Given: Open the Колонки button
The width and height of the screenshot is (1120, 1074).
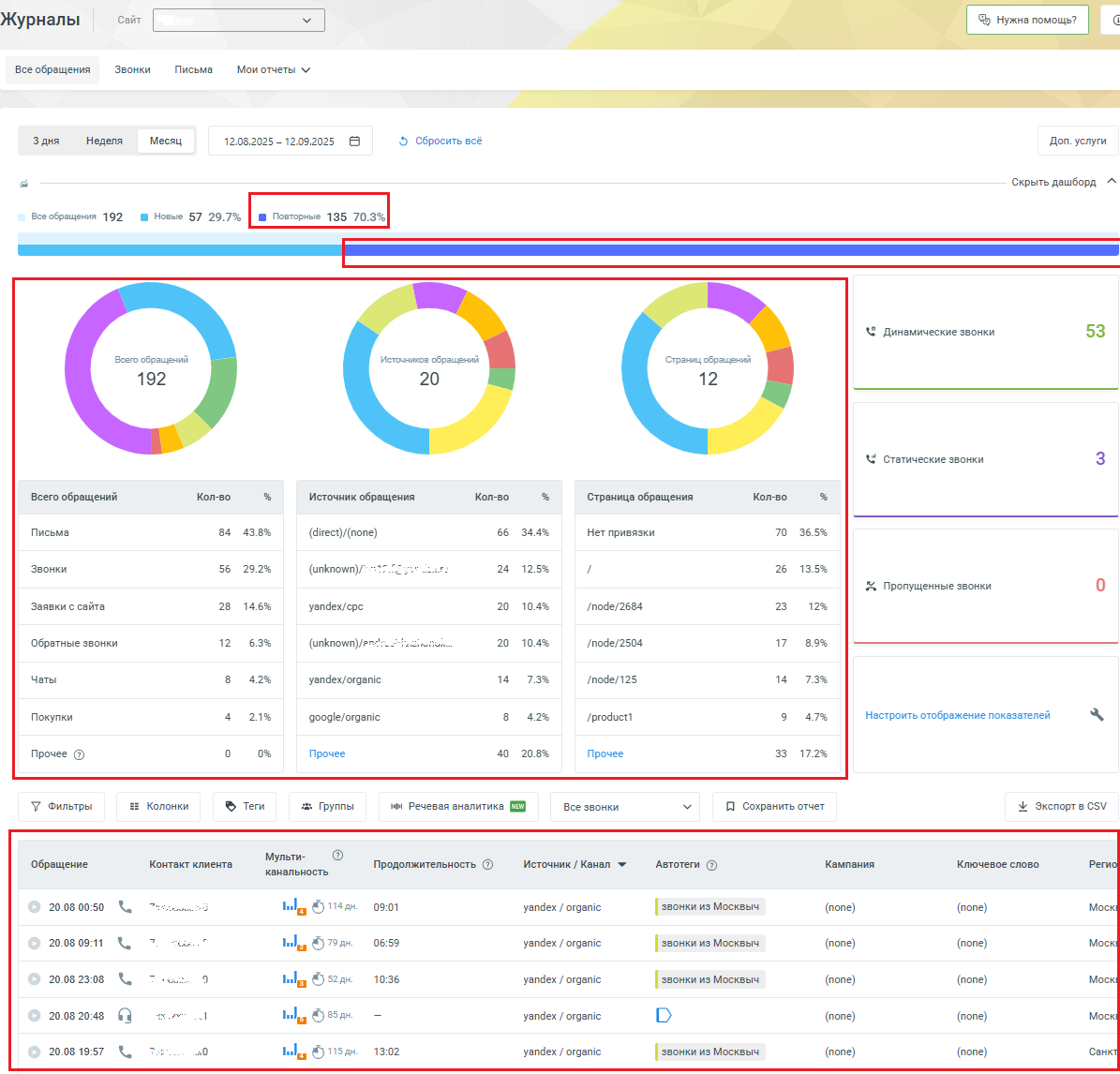Looking at the screenshot, I should click(x=158, y=806).
